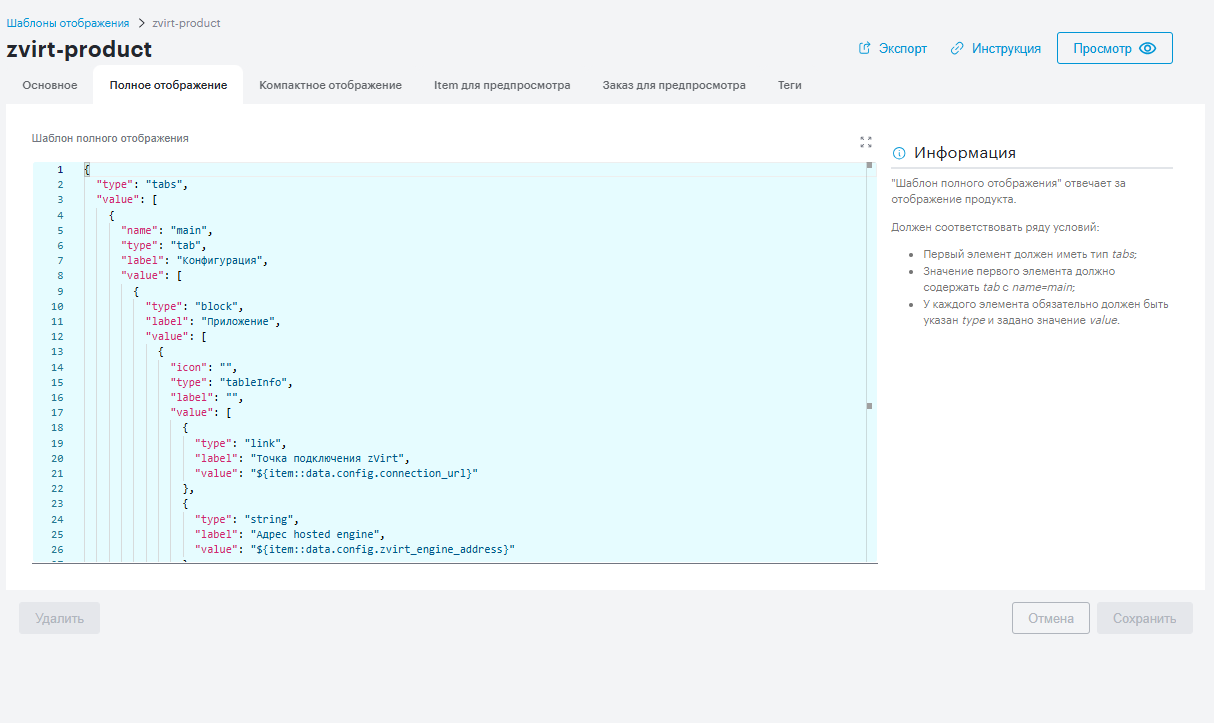Open the Item для предпросмотра tab
The height and width of the screenshot is (723, 1214).
coord(502,85)
